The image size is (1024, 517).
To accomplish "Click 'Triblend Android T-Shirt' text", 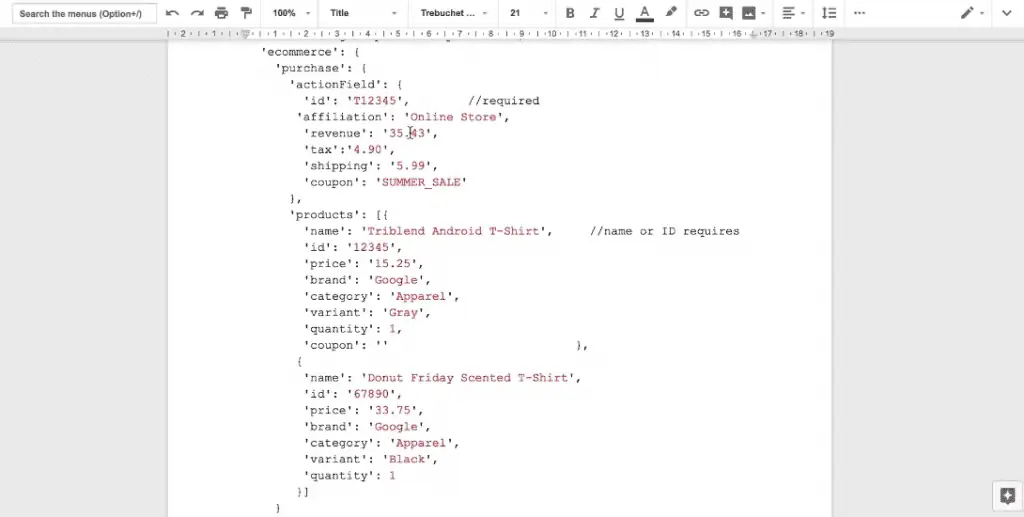I will tap(453, 232).
